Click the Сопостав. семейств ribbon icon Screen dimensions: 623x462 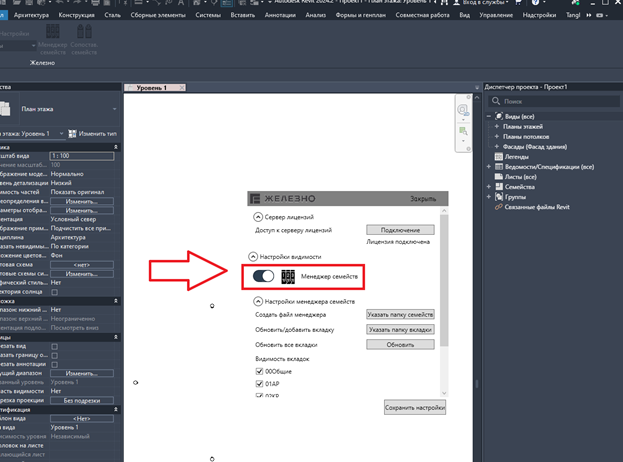(x=84, y=31)
